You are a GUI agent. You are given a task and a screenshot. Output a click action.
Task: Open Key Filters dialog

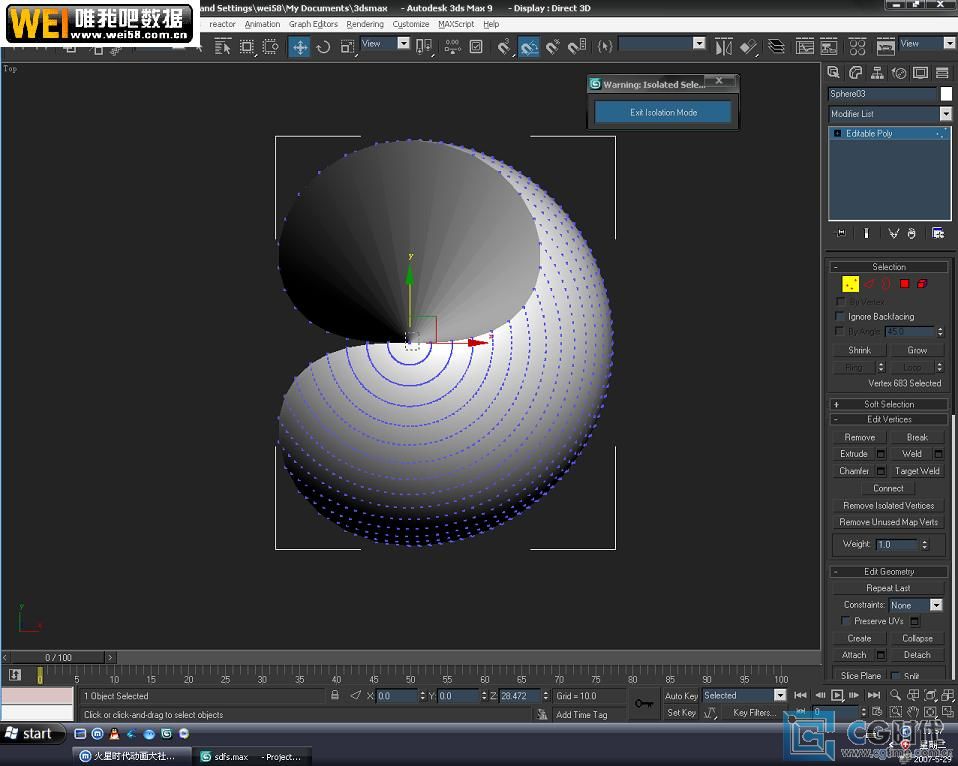[x=754, y=712]
